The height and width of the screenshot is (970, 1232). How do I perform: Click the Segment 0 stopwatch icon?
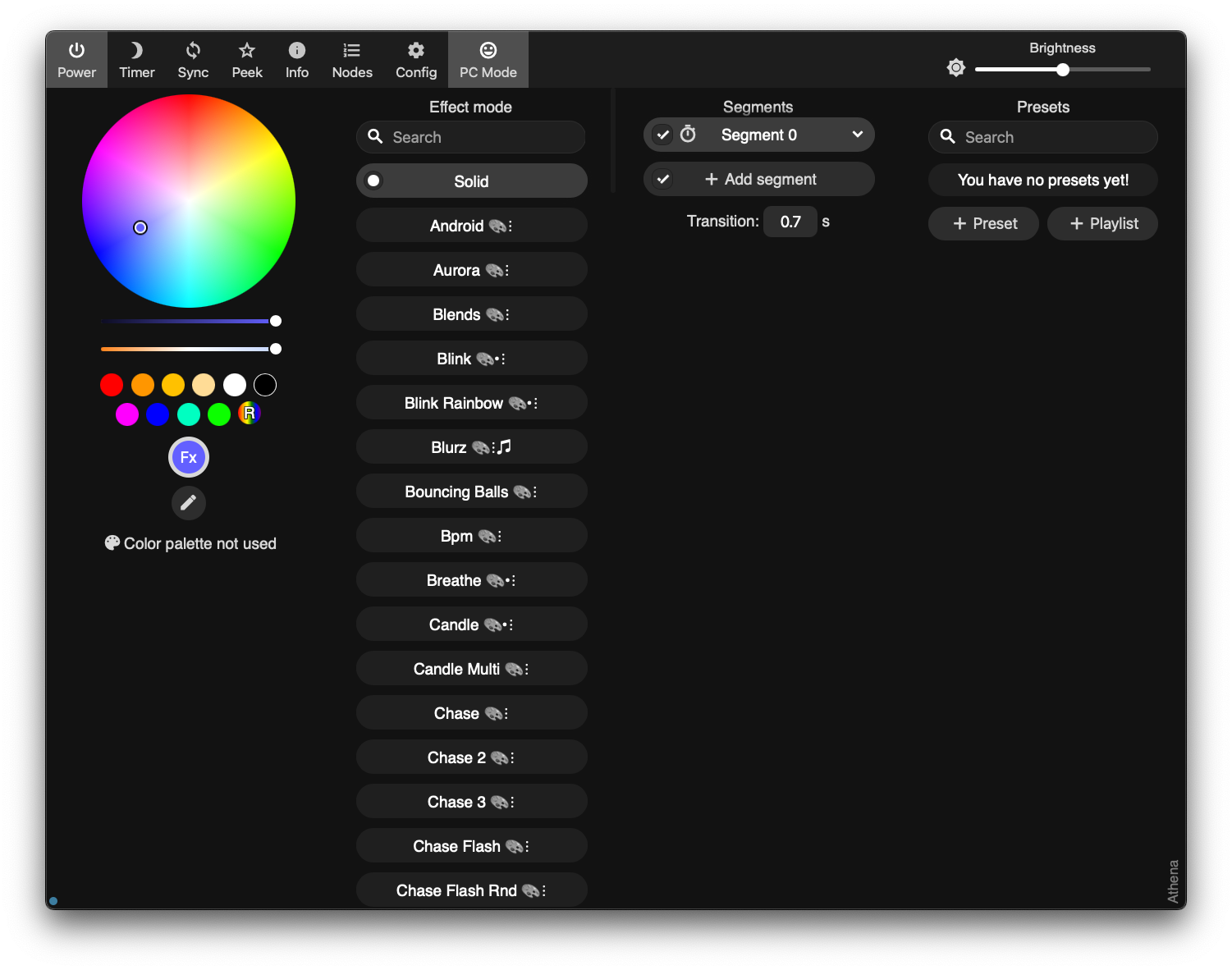688,135
